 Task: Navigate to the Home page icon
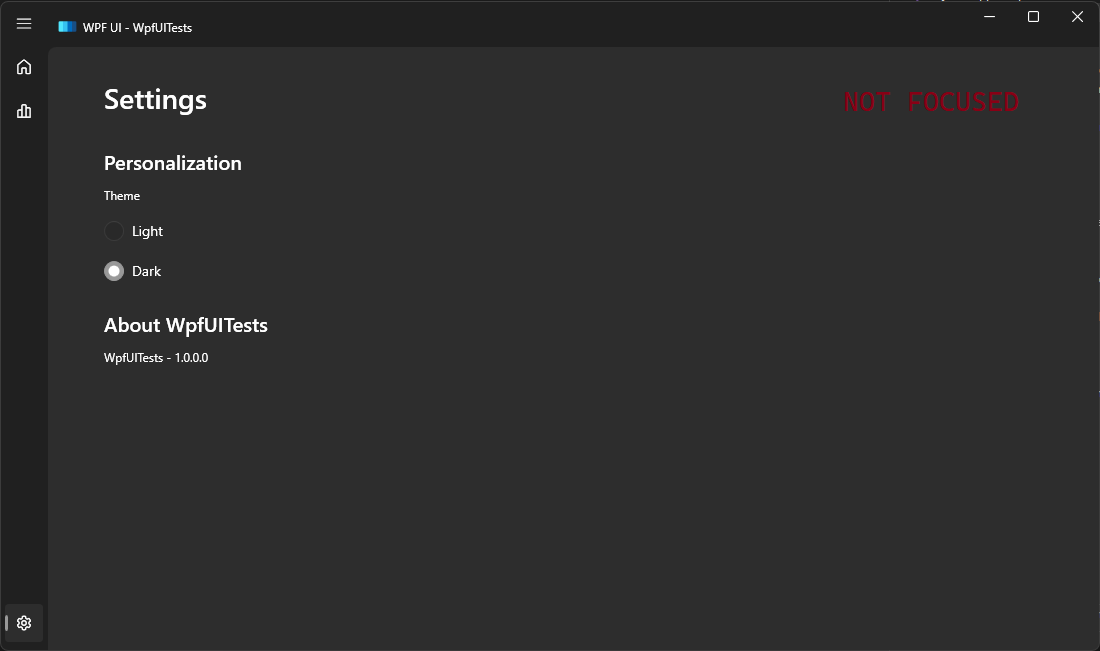tap(23, 66)
